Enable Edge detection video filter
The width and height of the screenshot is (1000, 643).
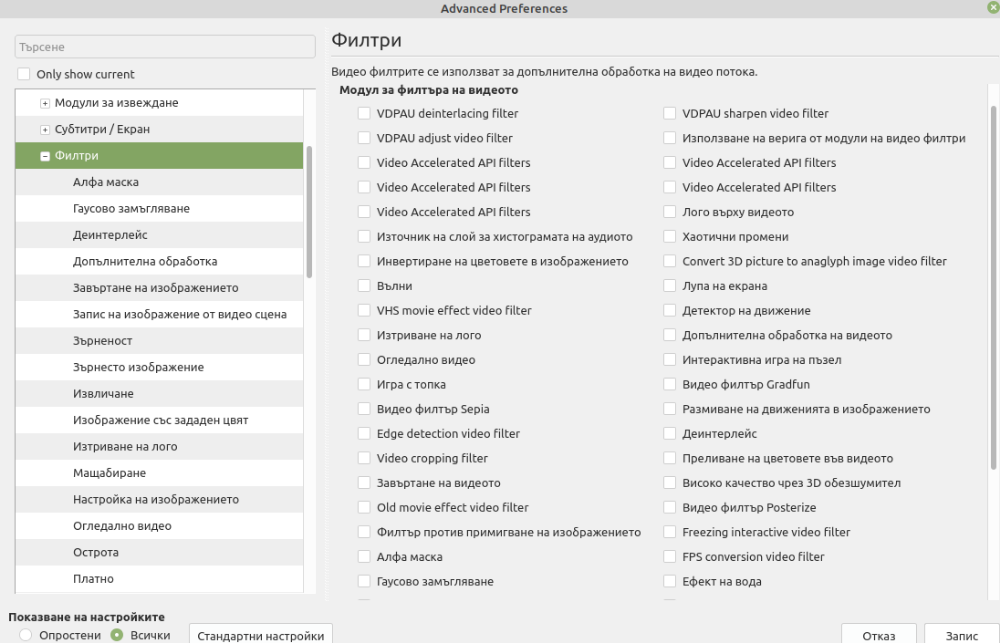(x=364, y=434)
